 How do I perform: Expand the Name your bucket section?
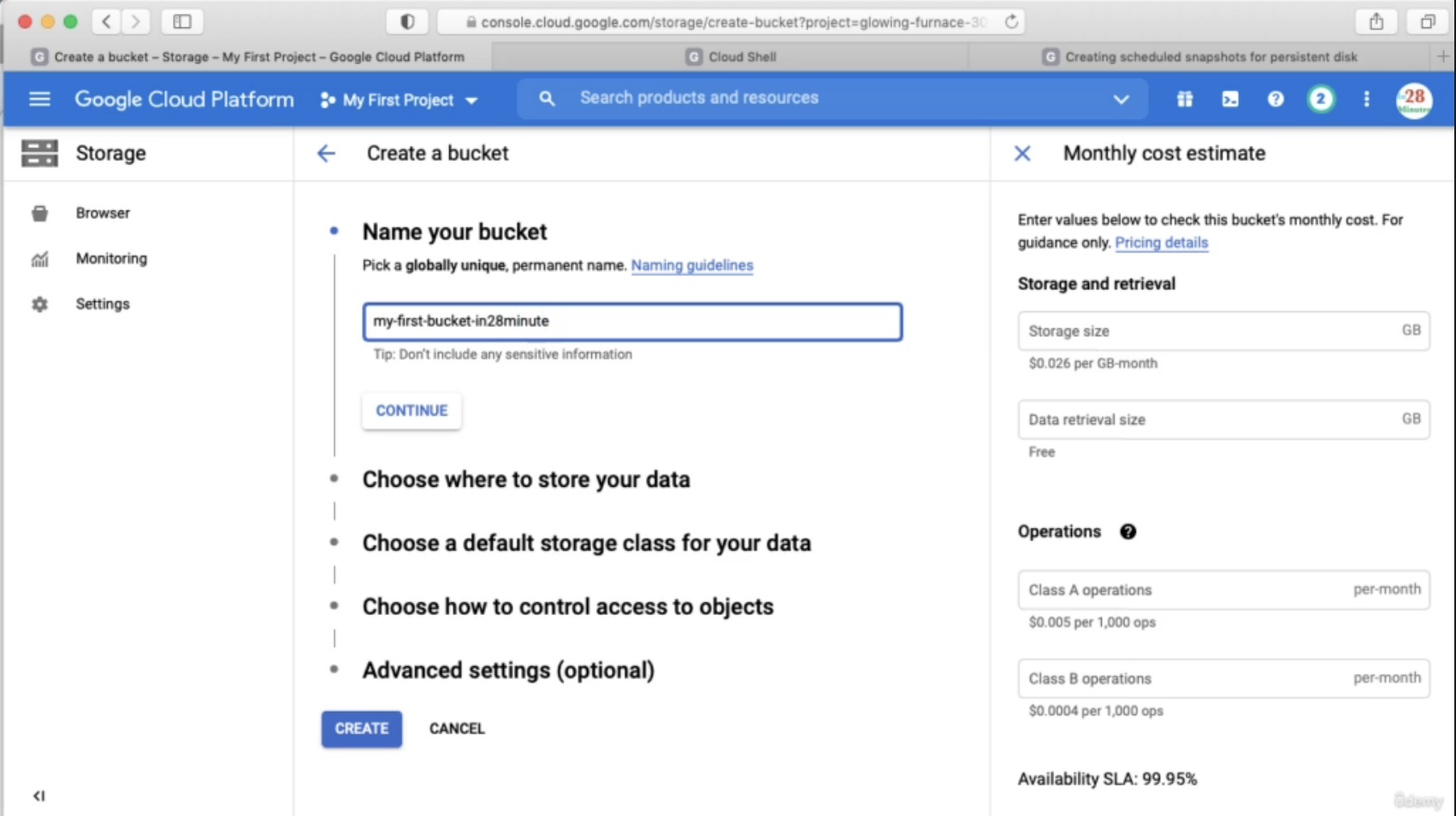pyautogui.click(x=454, y=232)
